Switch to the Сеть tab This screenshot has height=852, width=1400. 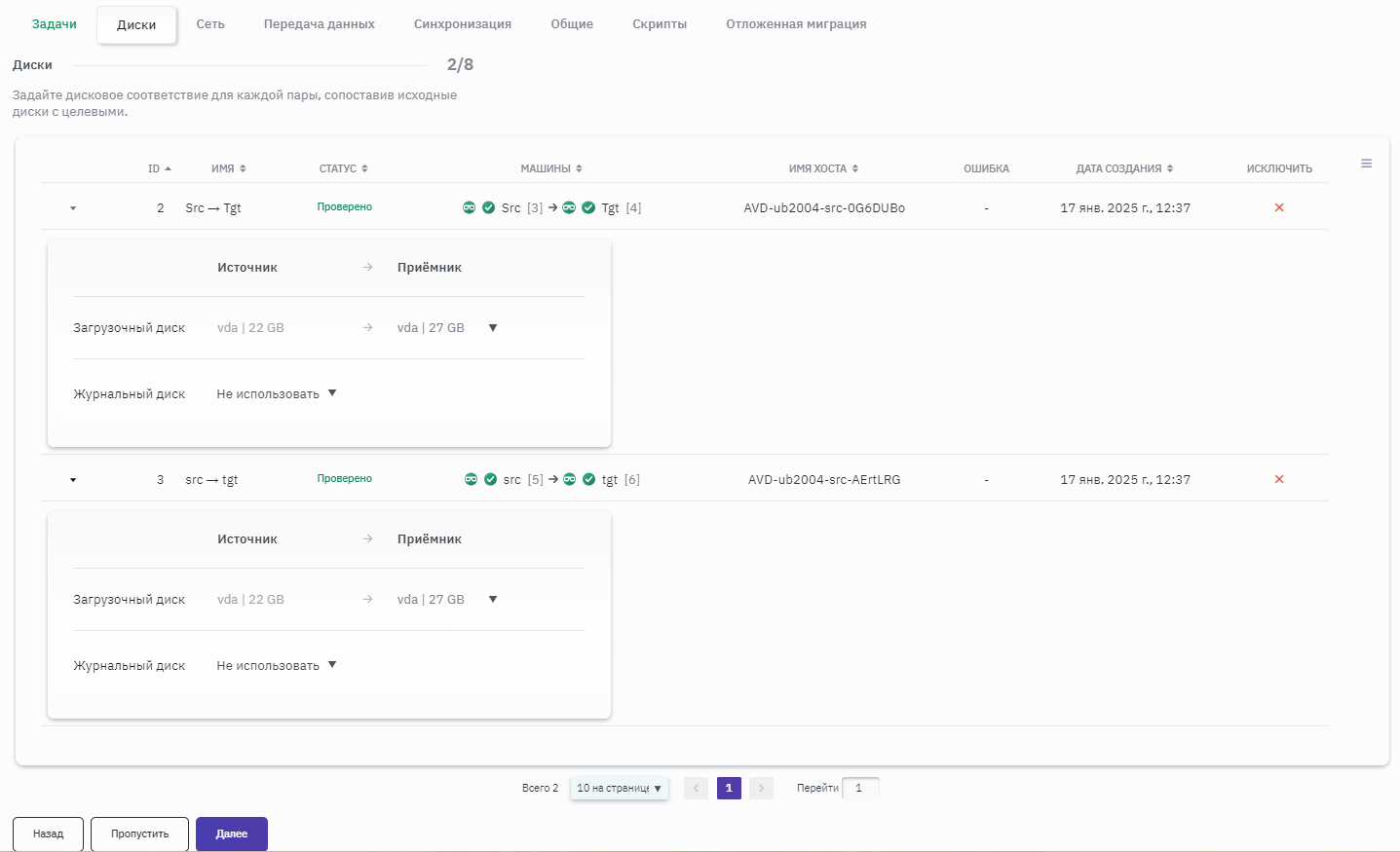click(210, 24)
